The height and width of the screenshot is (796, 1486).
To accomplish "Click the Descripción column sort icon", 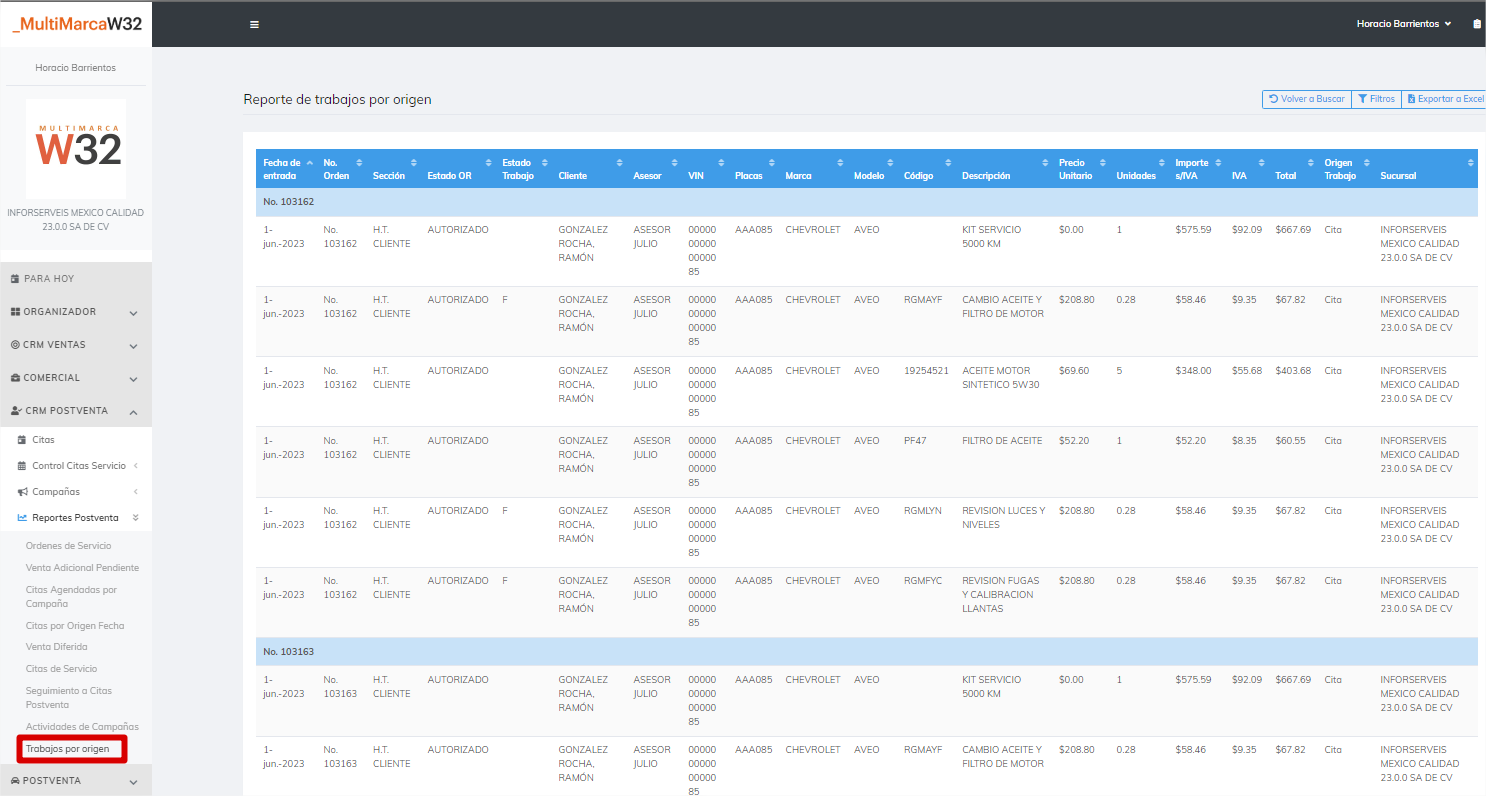I will pyautogui.click(x=1045, y=163).
